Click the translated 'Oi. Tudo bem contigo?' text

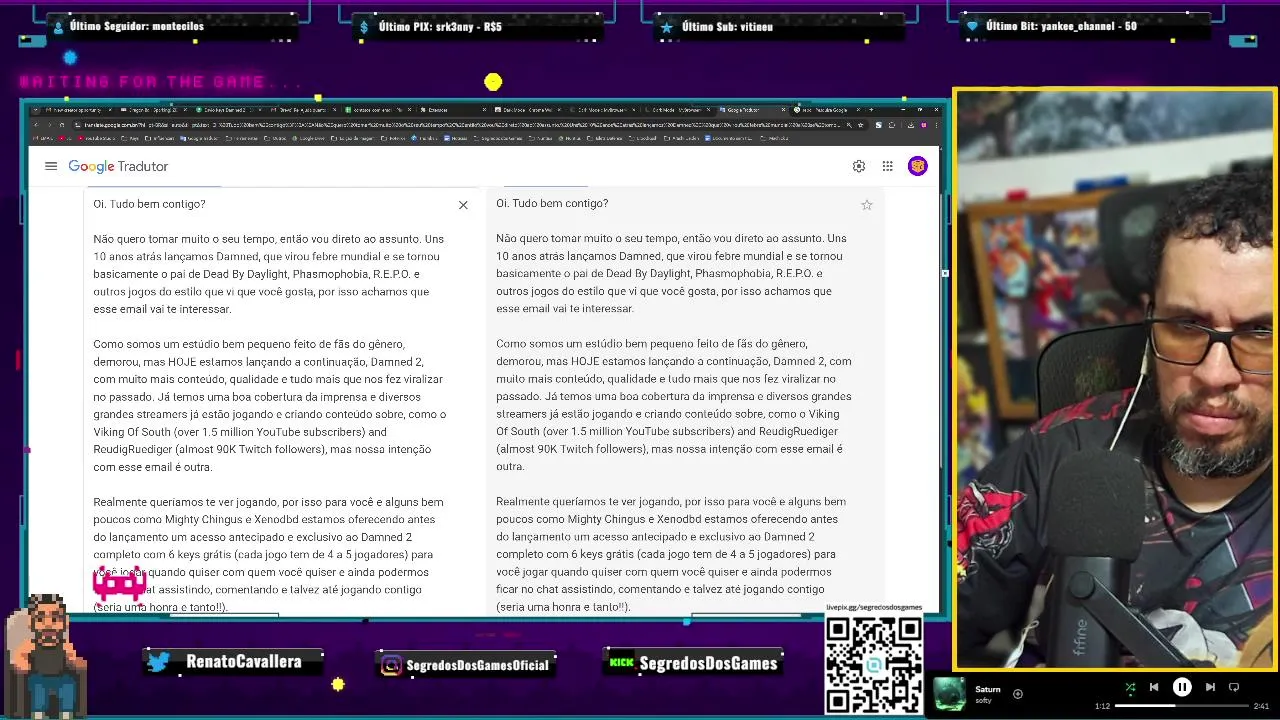tap(552, 203)
